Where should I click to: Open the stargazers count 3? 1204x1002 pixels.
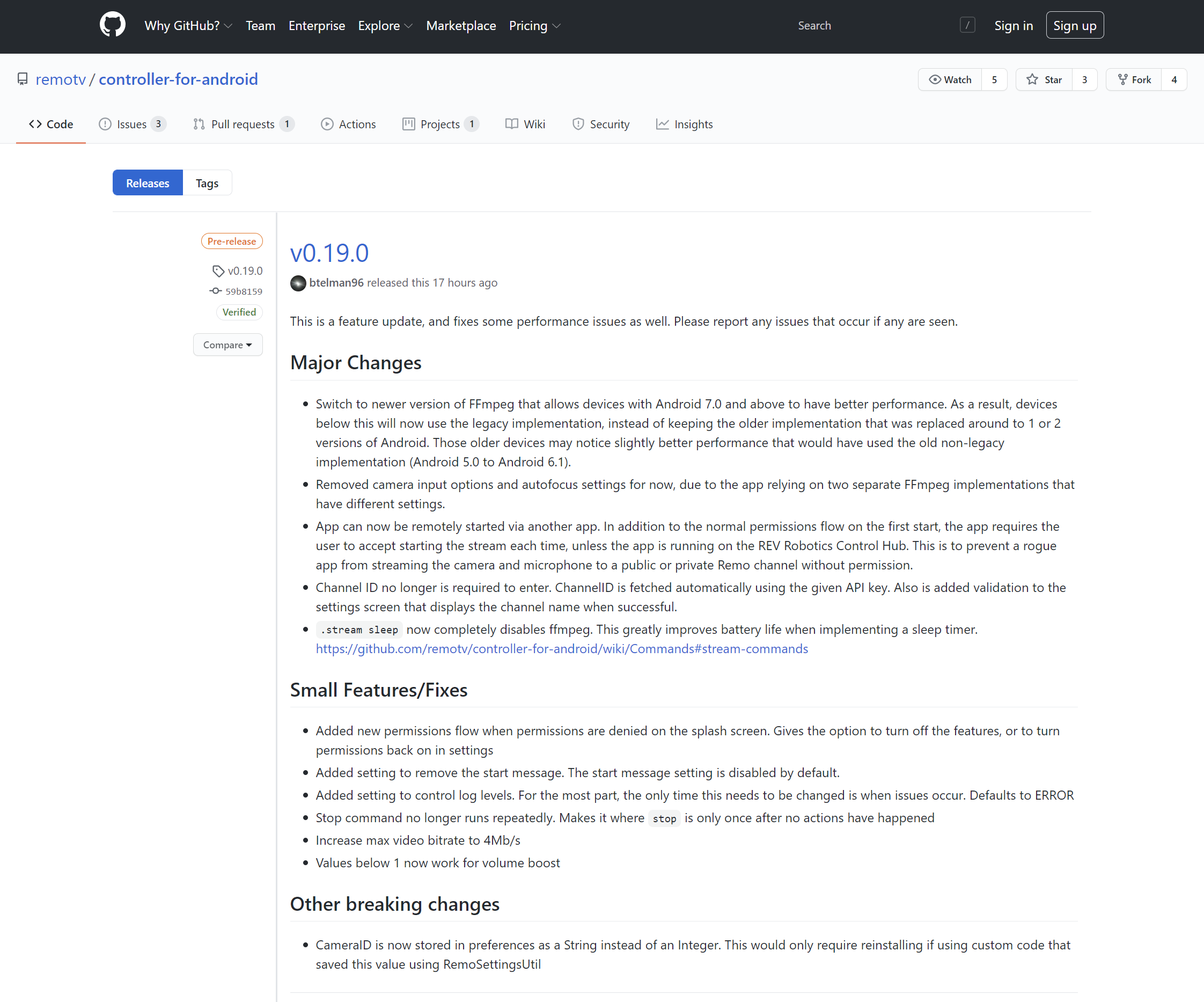[x=1084, y=80]
